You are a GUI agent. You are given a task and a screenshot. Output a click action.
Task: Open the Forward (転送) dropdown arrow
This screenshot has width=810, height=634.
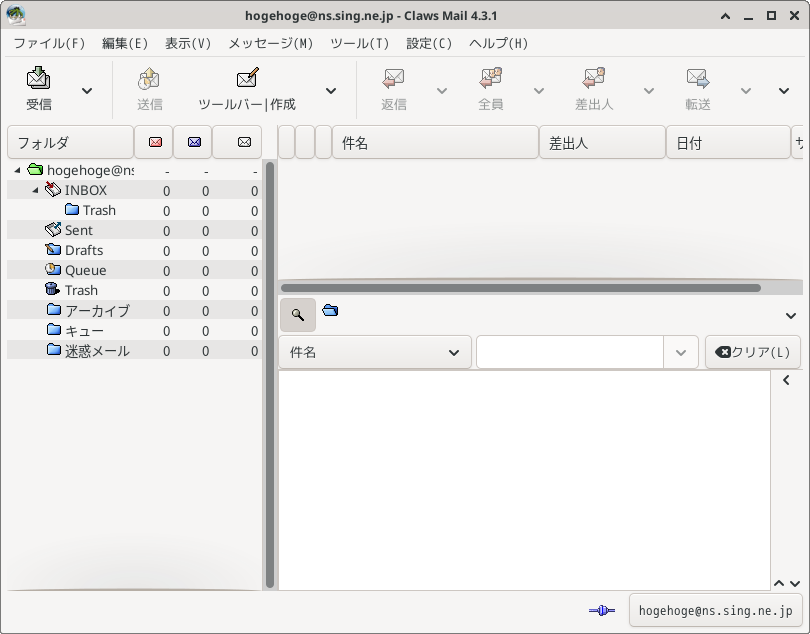point(745,90)
